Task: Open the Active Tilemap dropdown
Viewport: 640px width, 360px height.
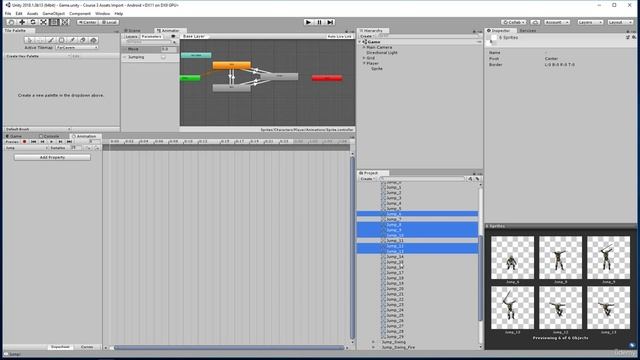Action: (x=77, y=47)
